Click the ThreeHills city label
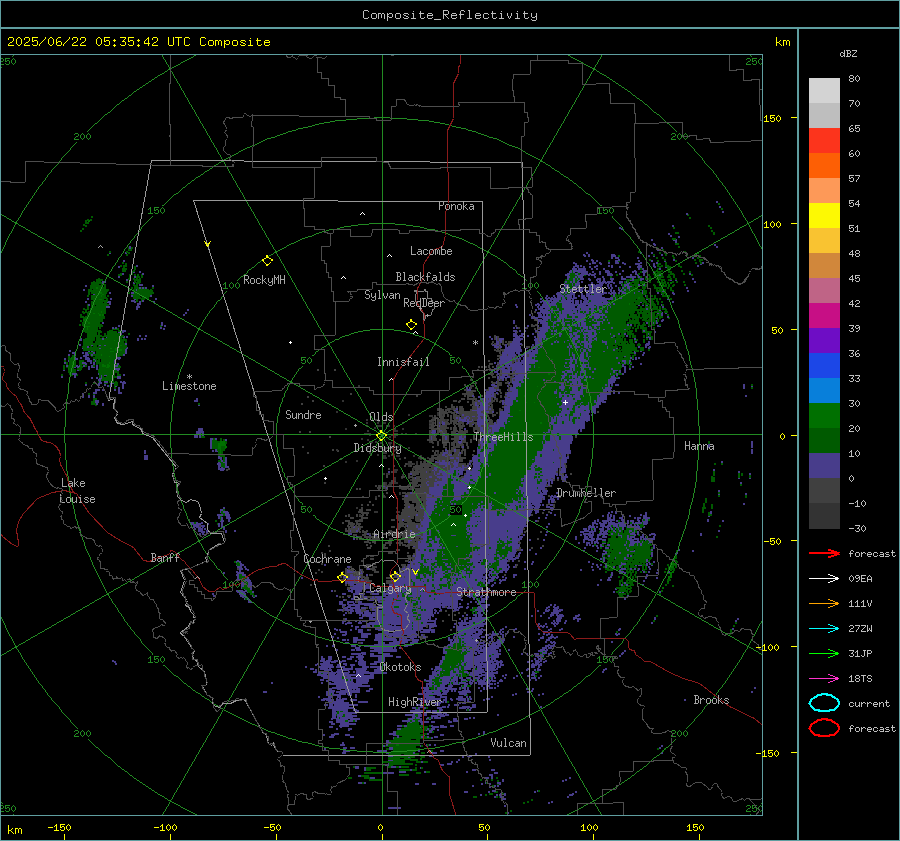The width and height of the screenshot is (900, 841). point(503,437)
